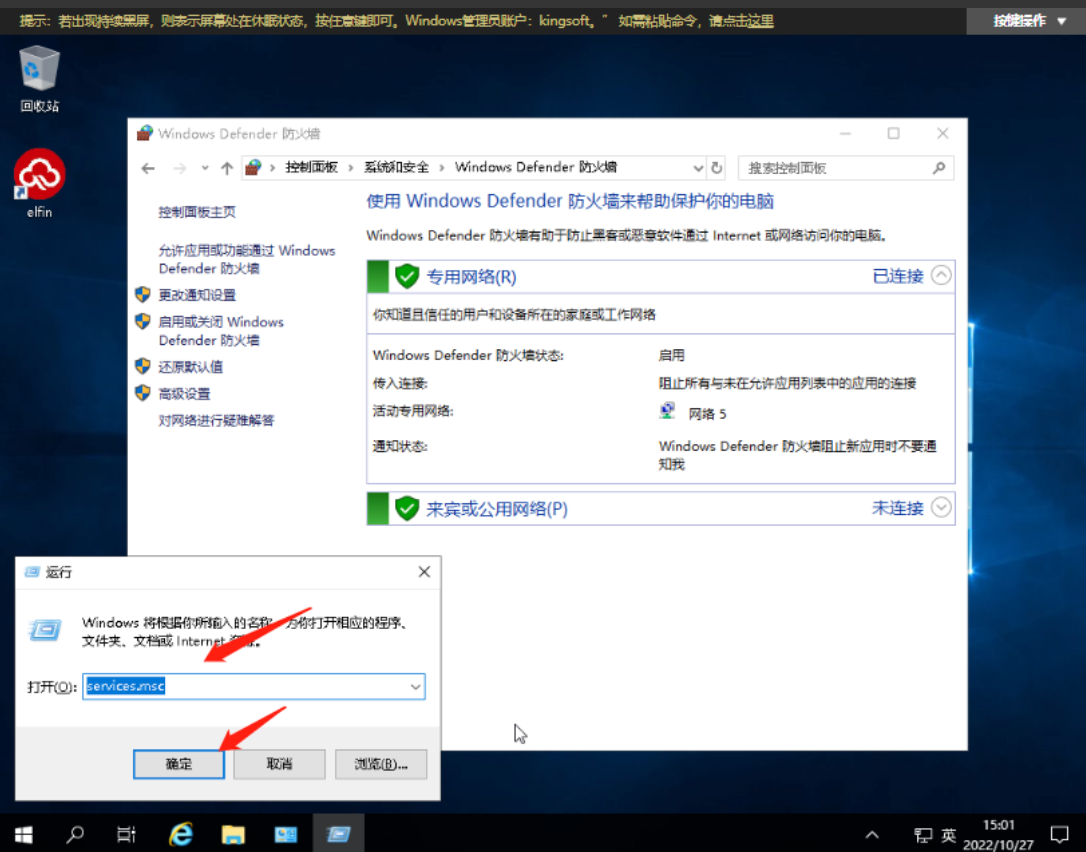Click 还原默认值 link
Viewport: 1086px width, 852px height.
190,367
